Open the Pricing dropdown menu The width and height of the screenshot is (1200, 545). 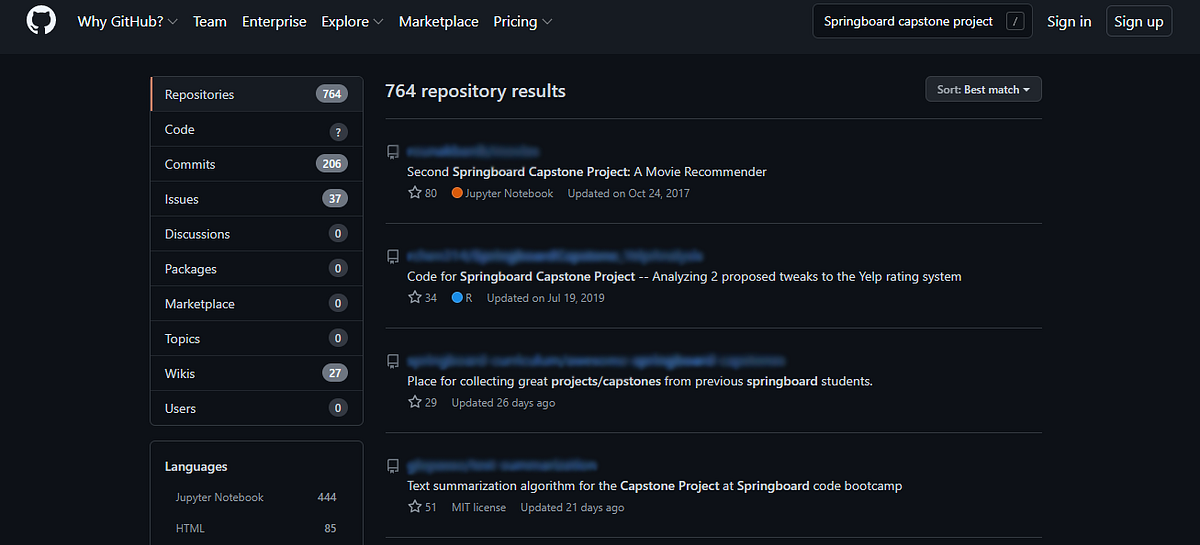522,21
